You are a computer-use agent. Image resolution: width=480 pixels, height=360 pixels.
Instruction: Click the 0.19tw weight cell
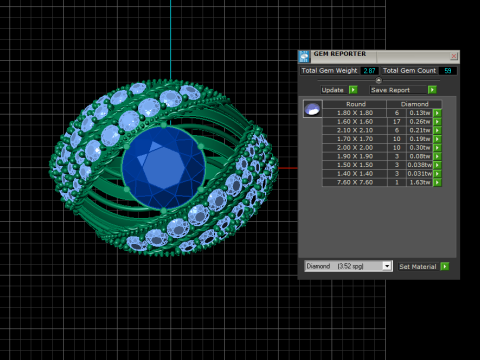coord(420,139)
